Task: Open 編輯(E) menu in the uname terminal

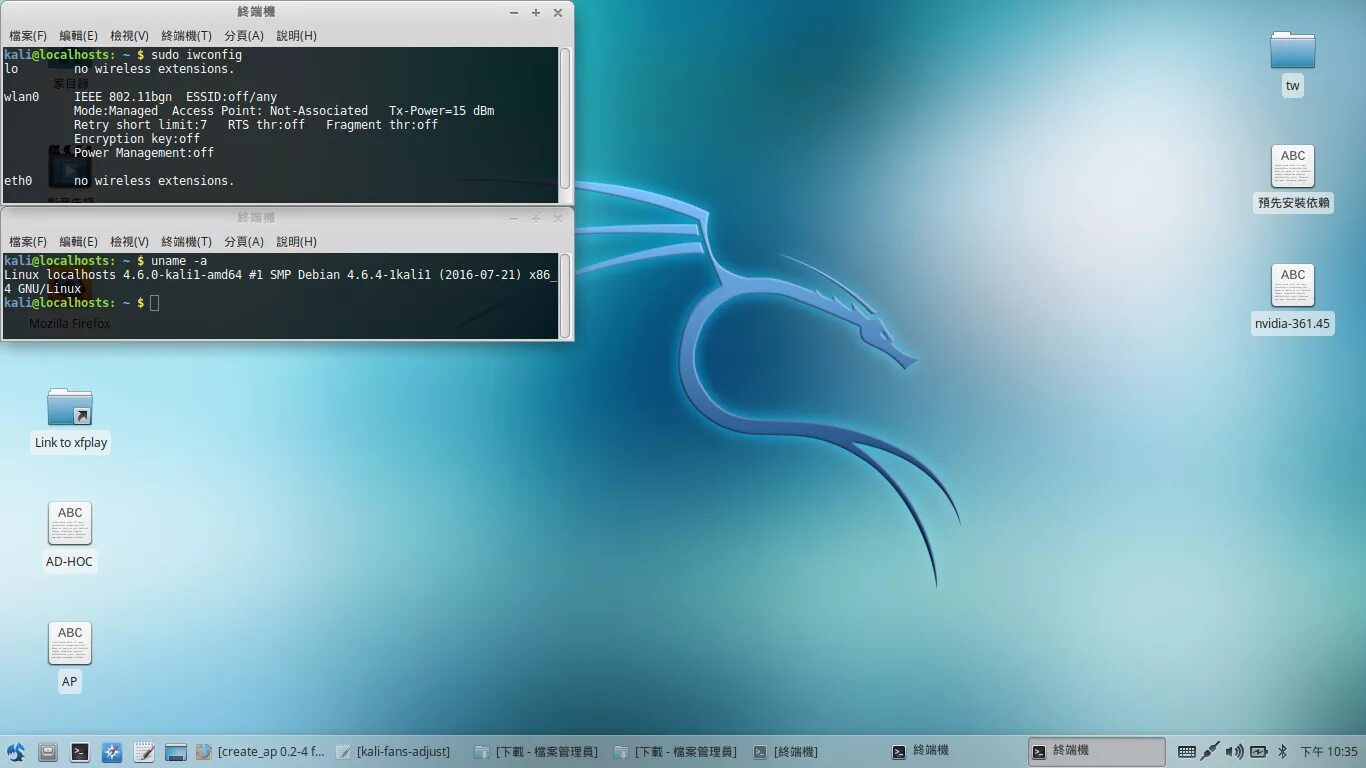Action: (x=78, y=241)
